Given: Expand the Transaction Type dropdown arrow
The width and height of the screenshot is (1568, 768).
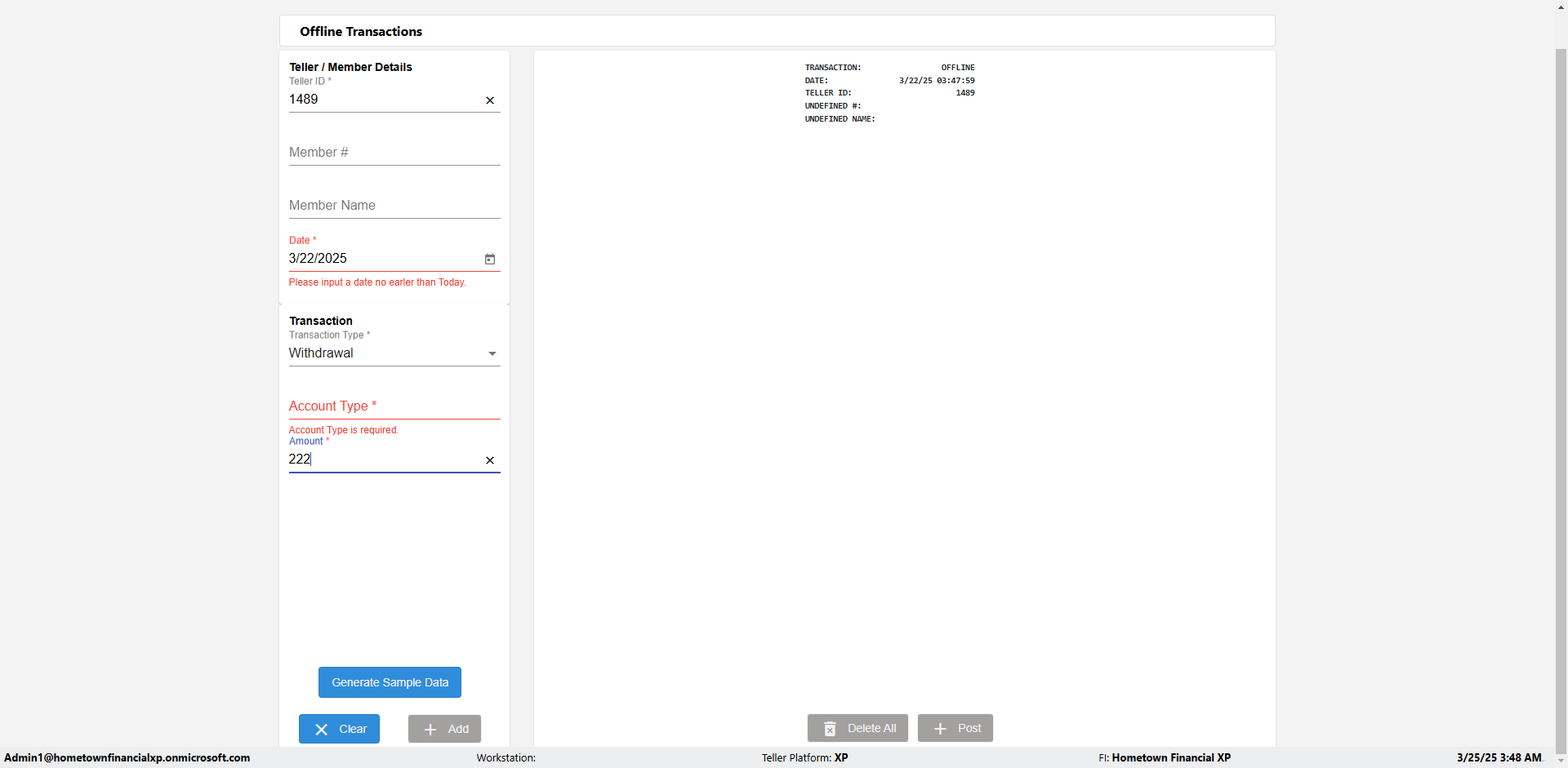Looking at the screenshot, I should coord(492,353).
